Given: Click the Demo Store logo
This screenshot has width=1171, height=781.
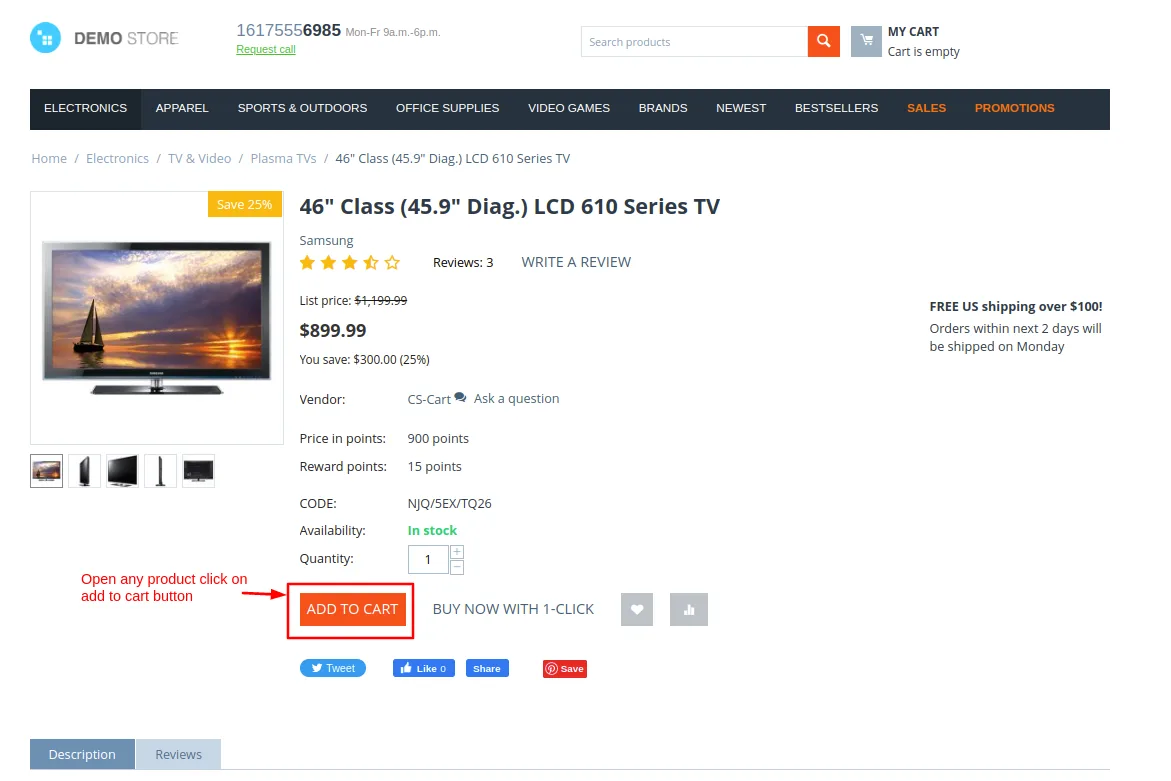Looking at the screenshot, I should pos(104,38).
